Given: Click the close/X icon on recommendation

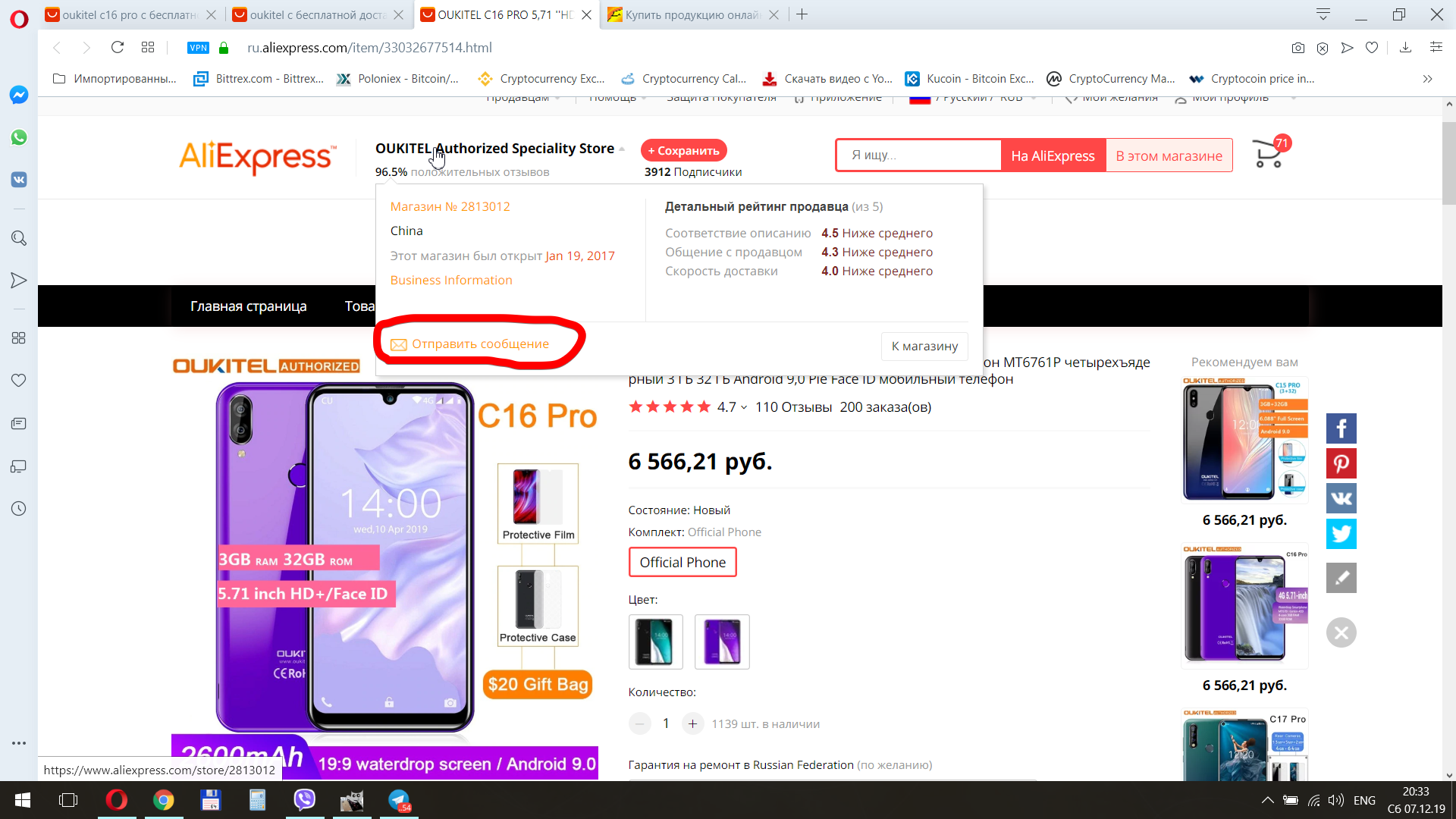Looking at the screenshot, I should [x=1341, y=632].
